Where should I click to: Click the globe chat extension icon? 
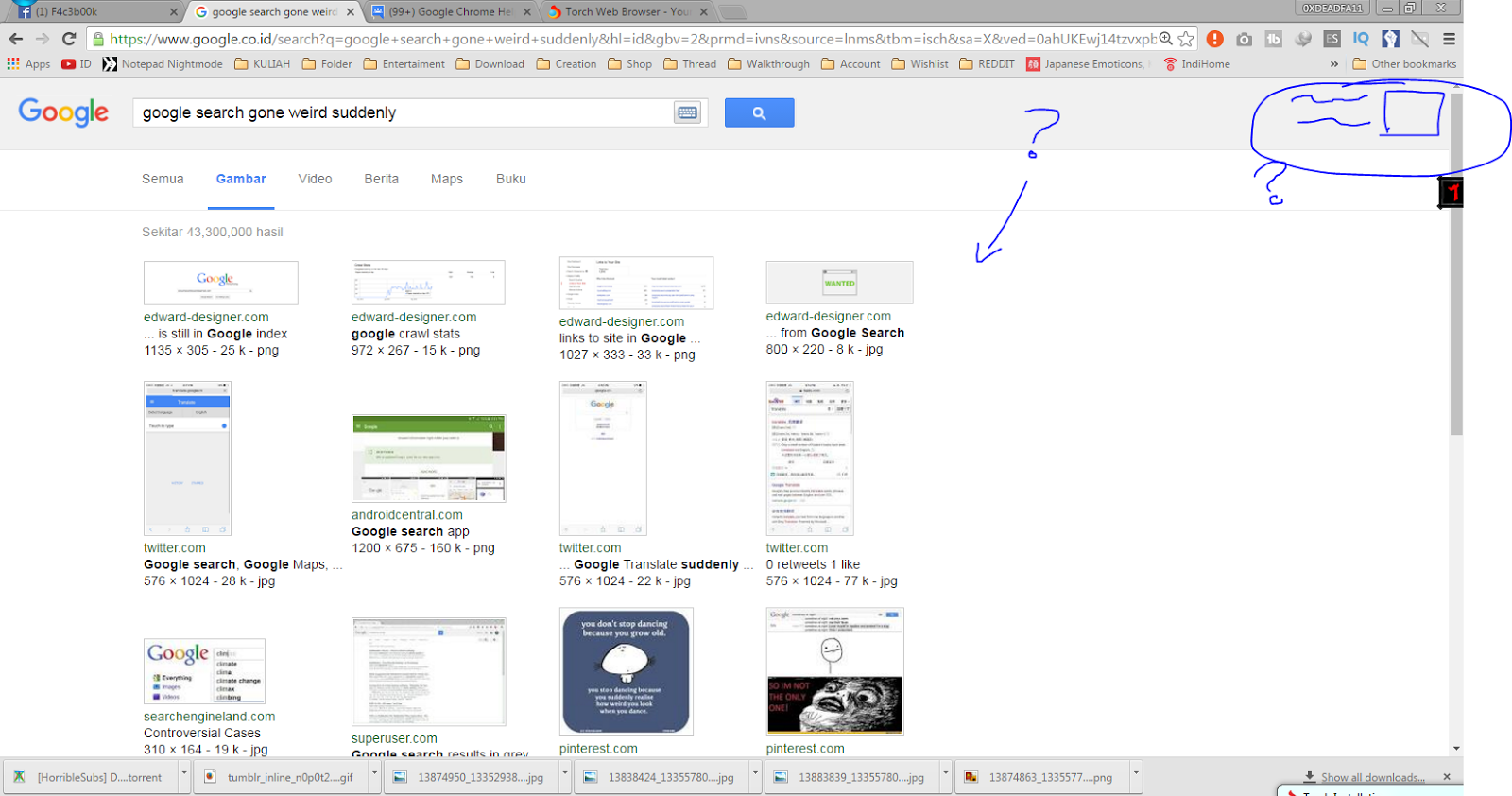(x=1303, y=39)
